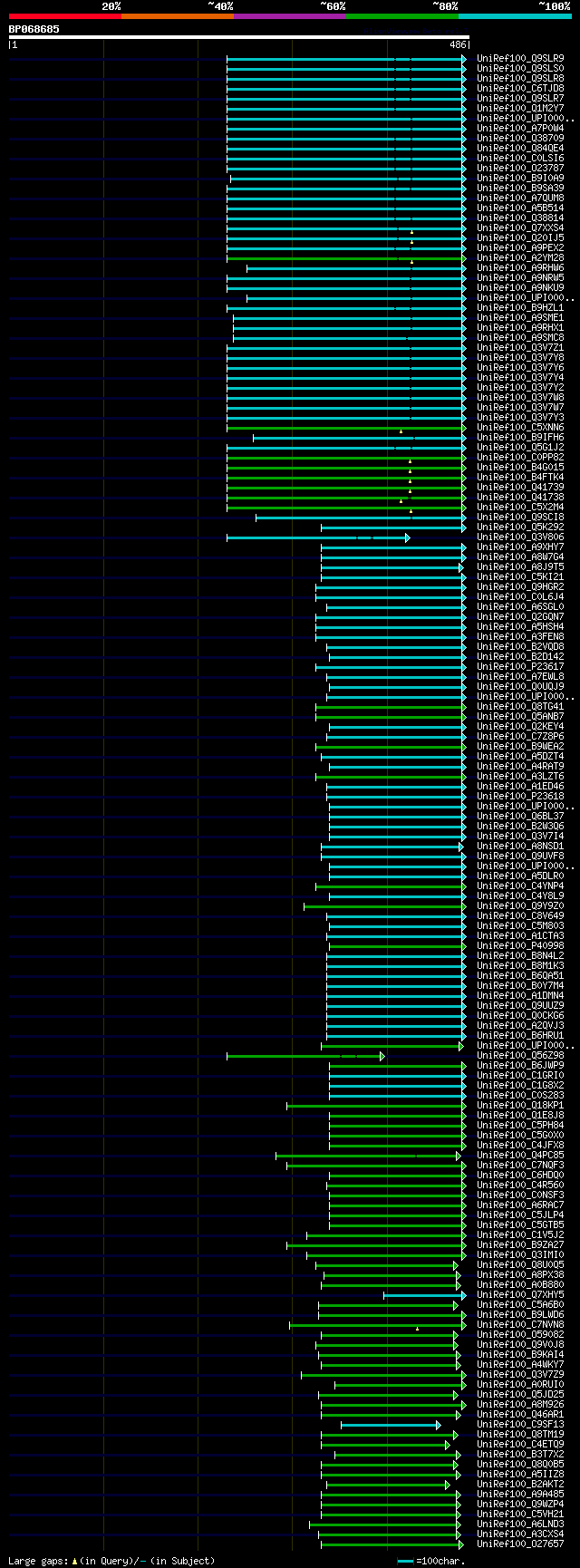Image resolution: width=580 pixels, height=1568 pixels.
Task: Select hit label UniRef100_A9RHW6
Action: 520,268
